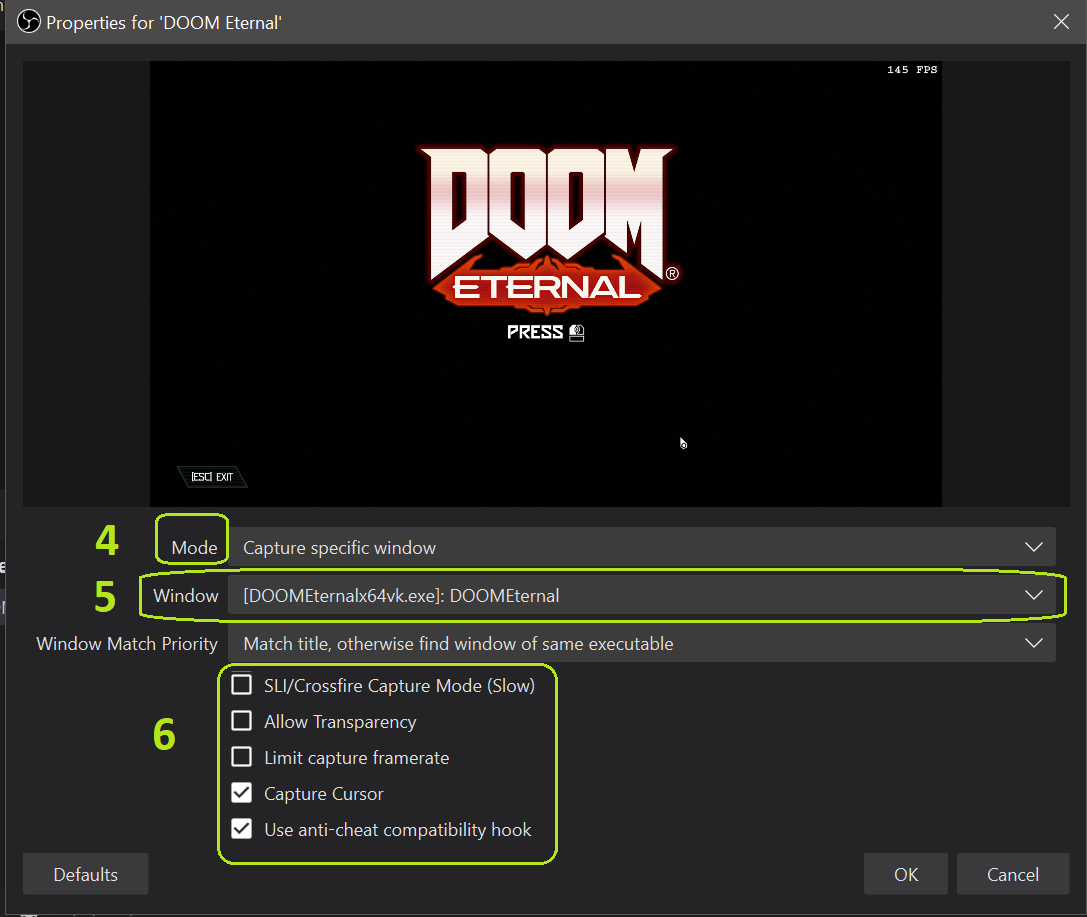Open the Mode dropdown showing Capture specific window
Viewport: 1087px width, 917px height.
click(642, 547)
